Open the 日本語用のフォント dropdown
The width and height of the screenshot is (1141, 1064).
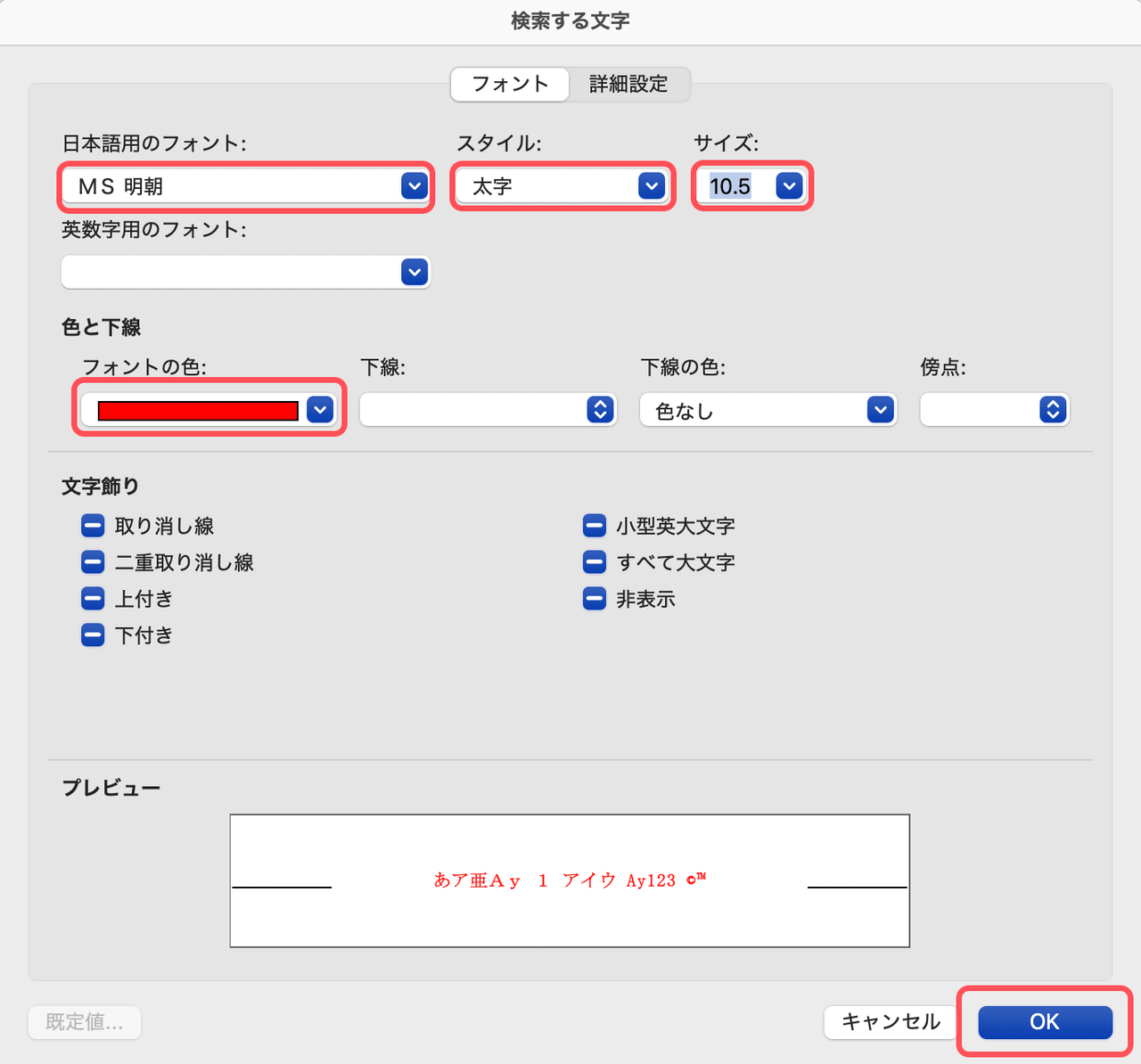(x=414, y=186)
